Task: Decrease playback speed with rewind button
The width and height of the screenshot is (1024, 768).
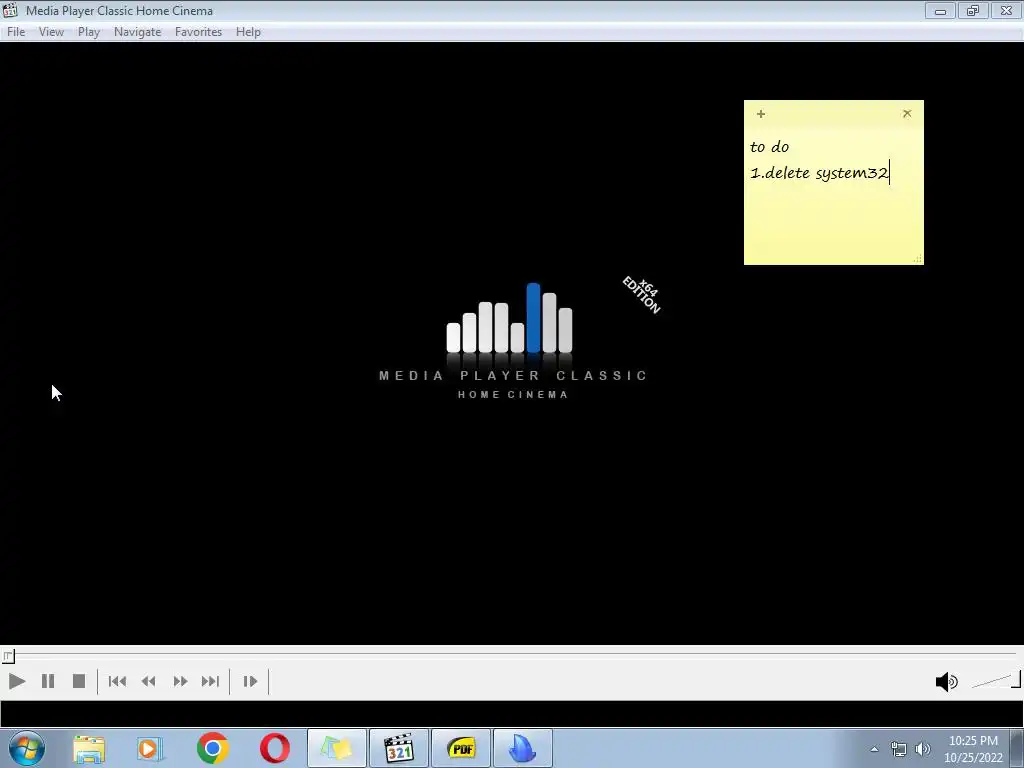Action: point(149,681)
